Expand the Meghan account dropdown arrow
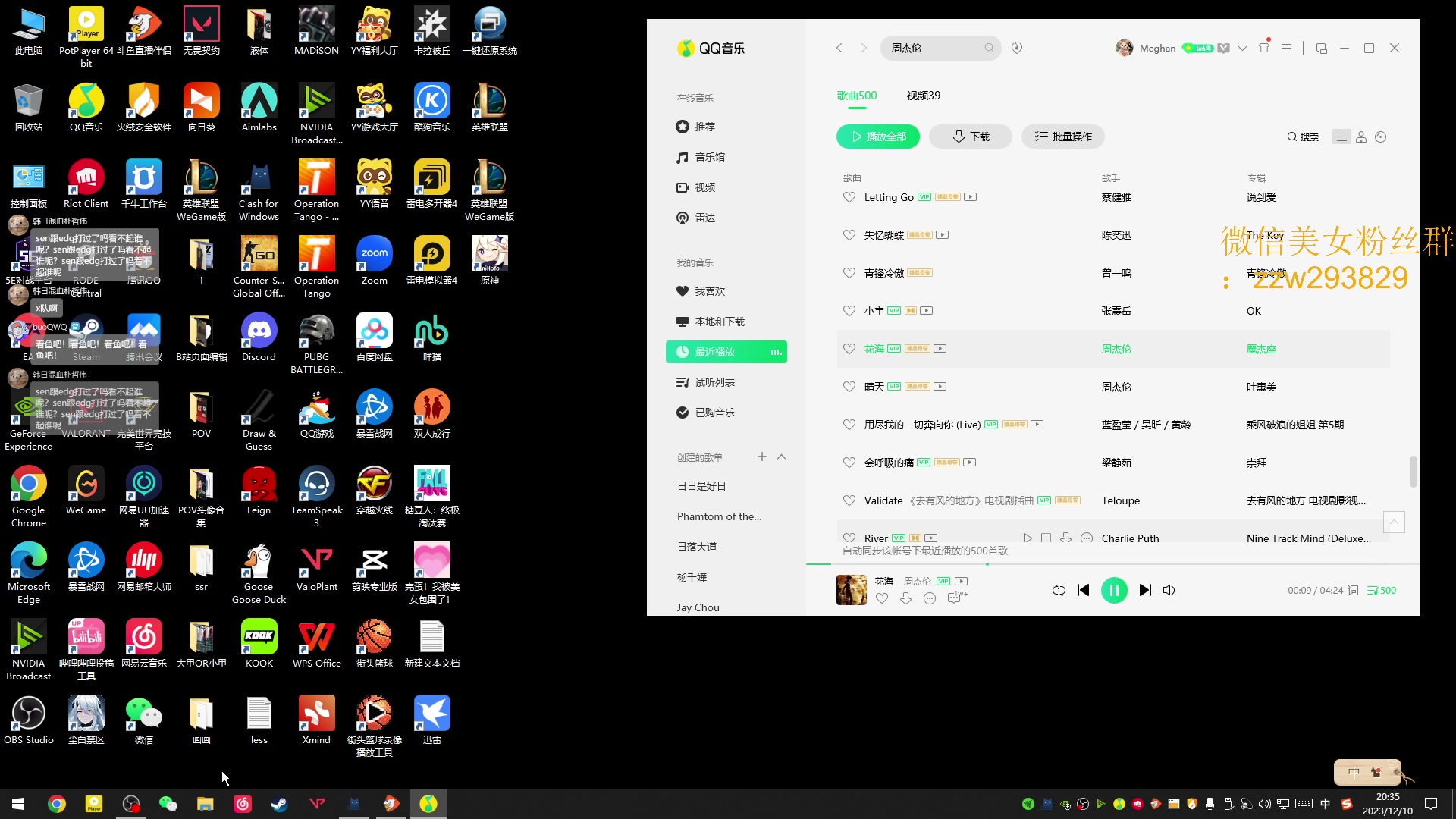1456x819 pixels. pyautogui.click(x=1242, y=48)
